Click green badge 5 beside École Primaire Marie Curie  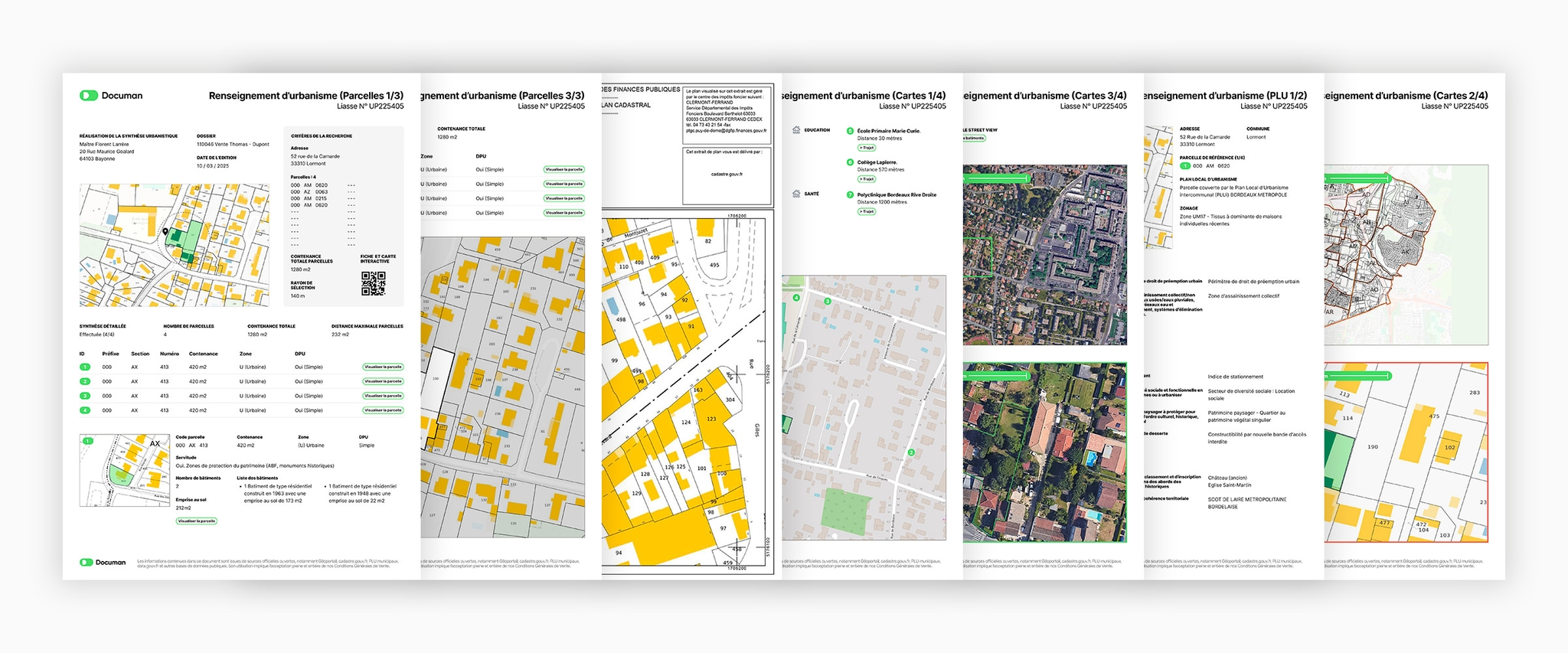(850, 131)
